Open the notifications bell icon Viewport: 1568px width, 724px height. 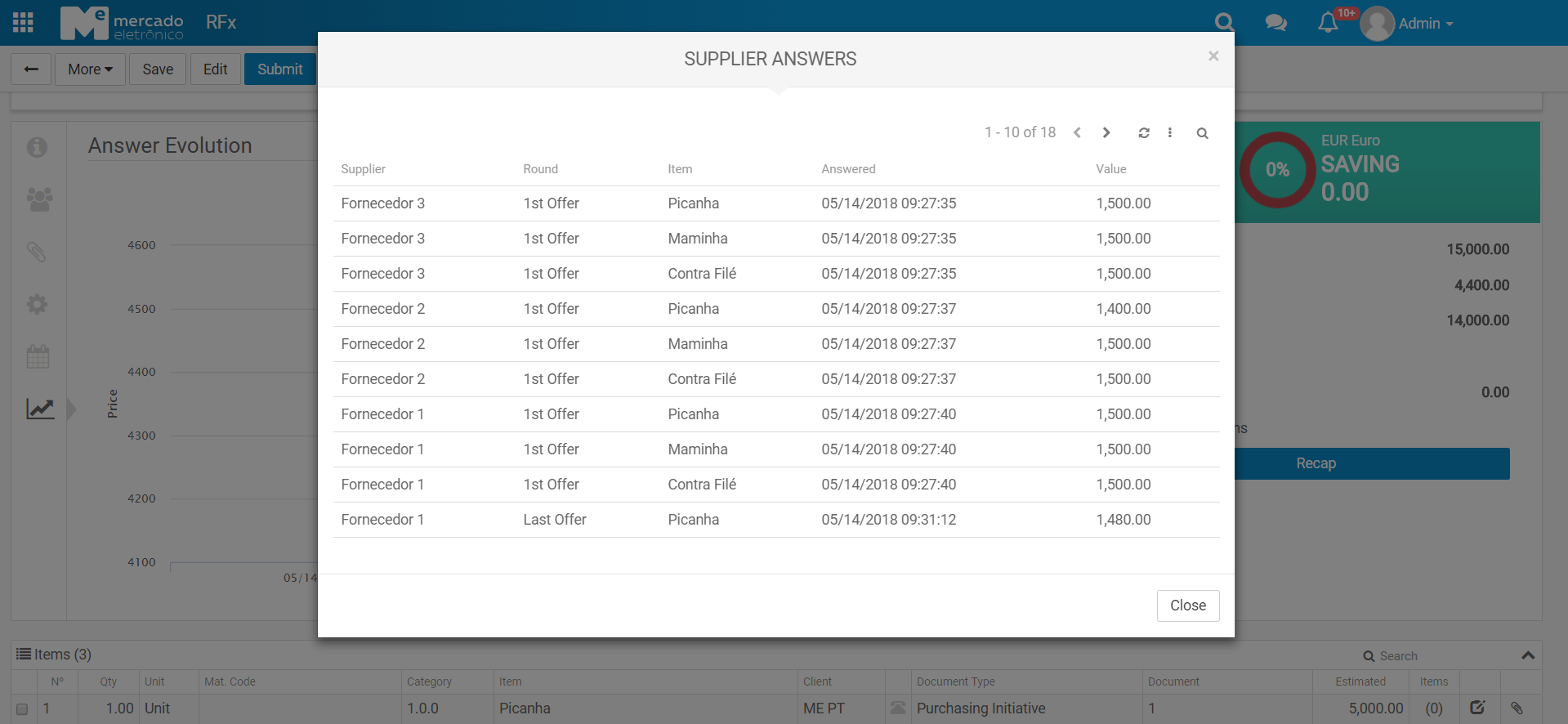1328,23
